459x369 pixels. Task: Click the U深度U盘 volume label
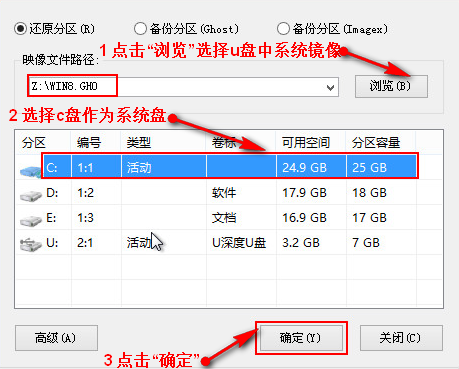(239, 243)
